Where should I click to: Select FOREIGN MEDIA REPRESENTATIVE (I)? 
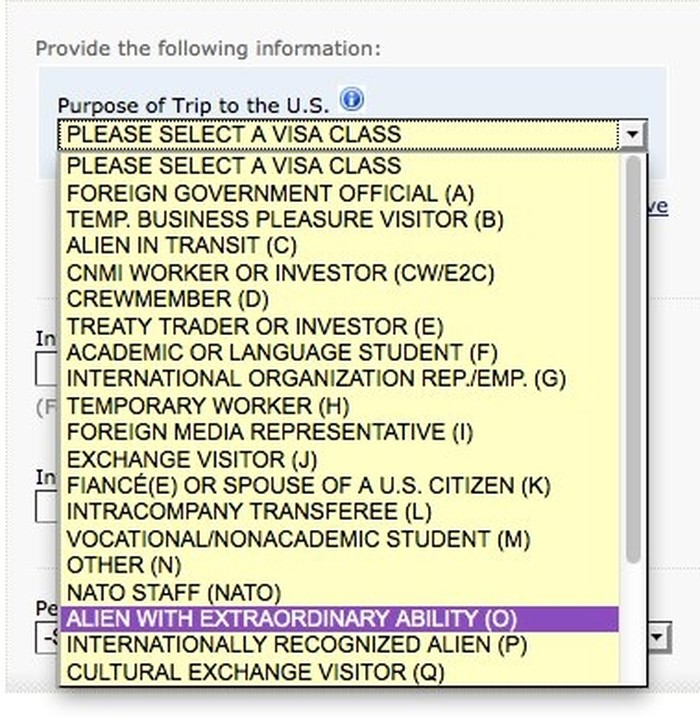coord(339,432)
